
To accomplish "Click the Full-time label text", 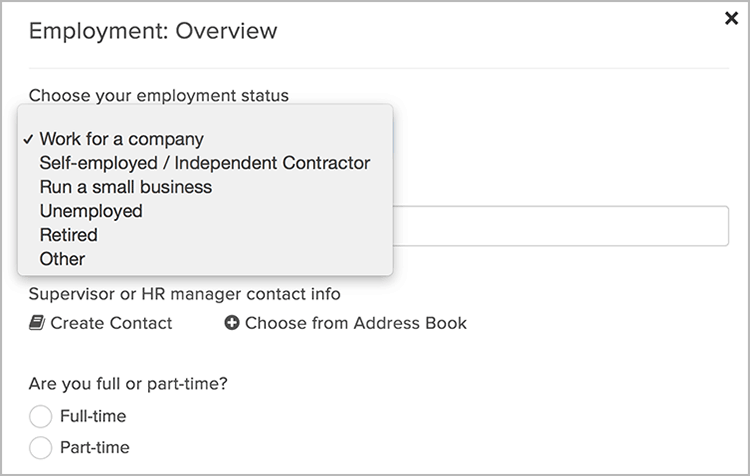I will [x=93, y=416].
